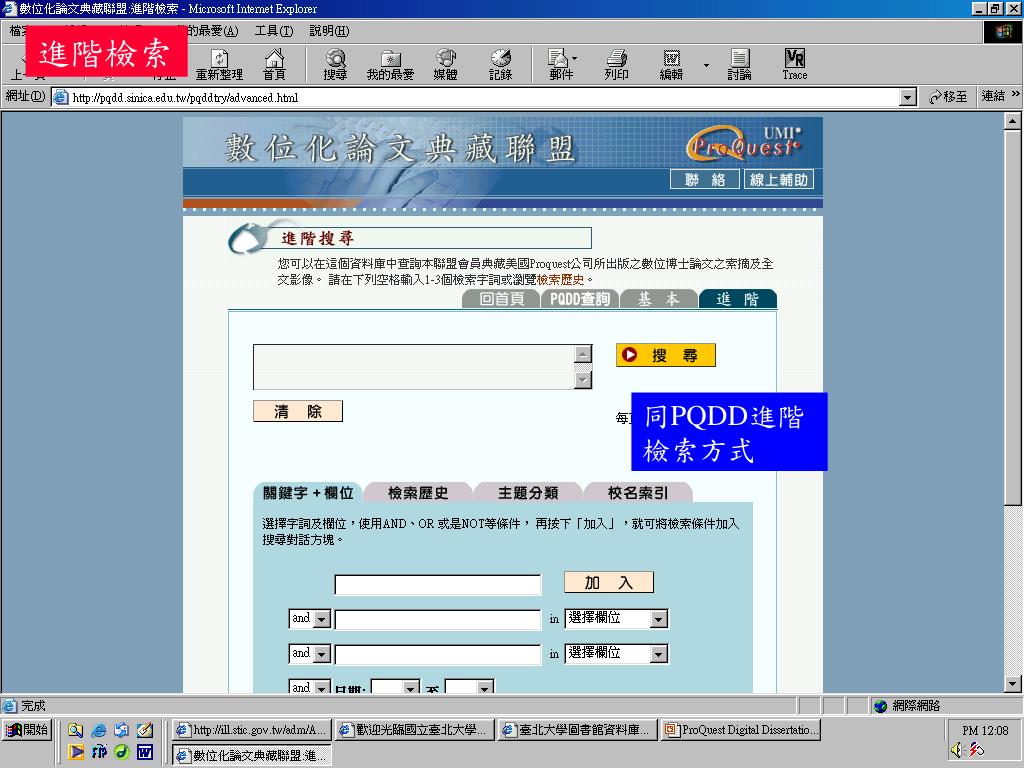Click the first keyword input field

438,584
